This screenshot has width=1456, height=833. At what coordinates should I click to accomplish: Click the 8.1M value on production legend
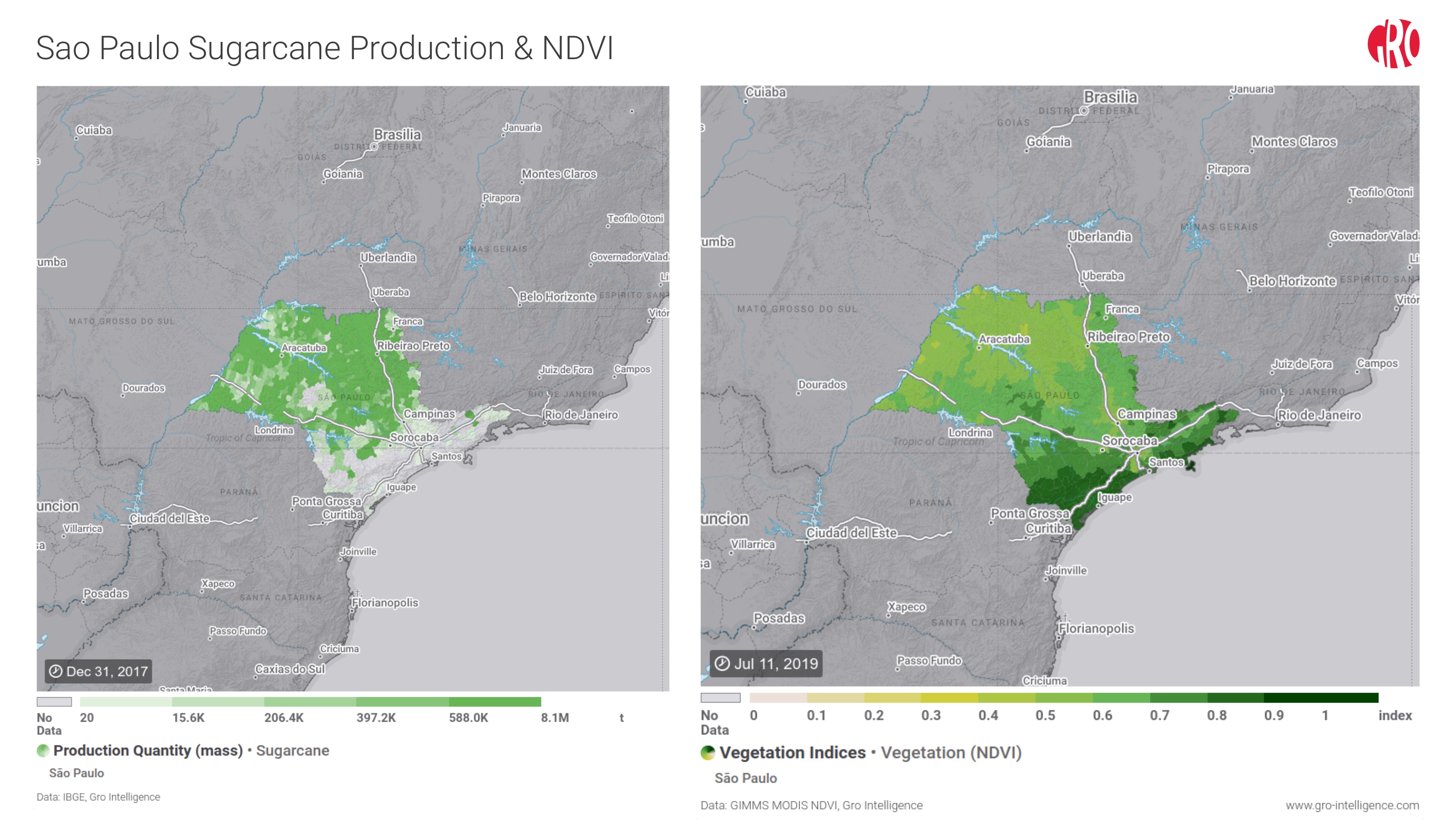coord(555,718)
